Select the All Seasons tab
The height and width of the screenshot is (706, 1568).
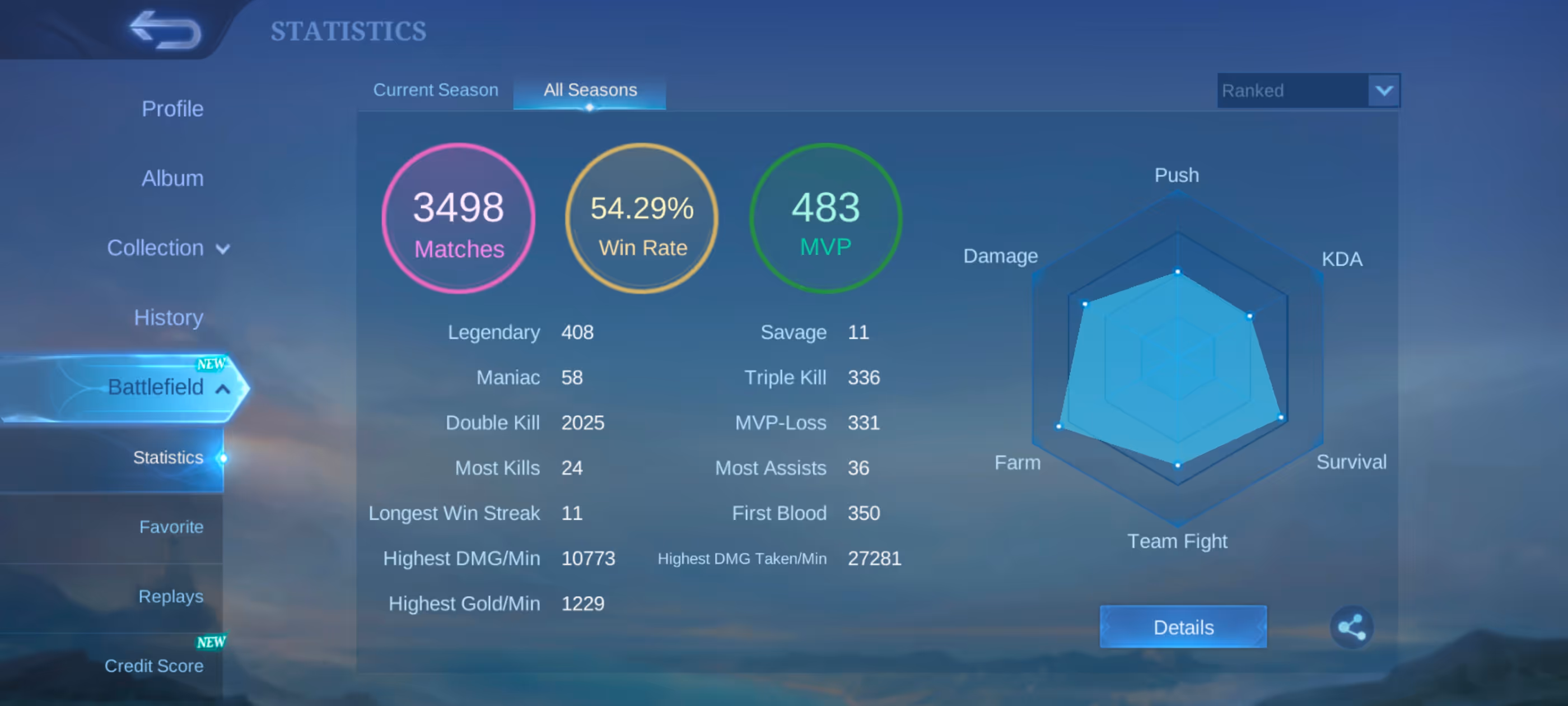(x=589, y=90)
